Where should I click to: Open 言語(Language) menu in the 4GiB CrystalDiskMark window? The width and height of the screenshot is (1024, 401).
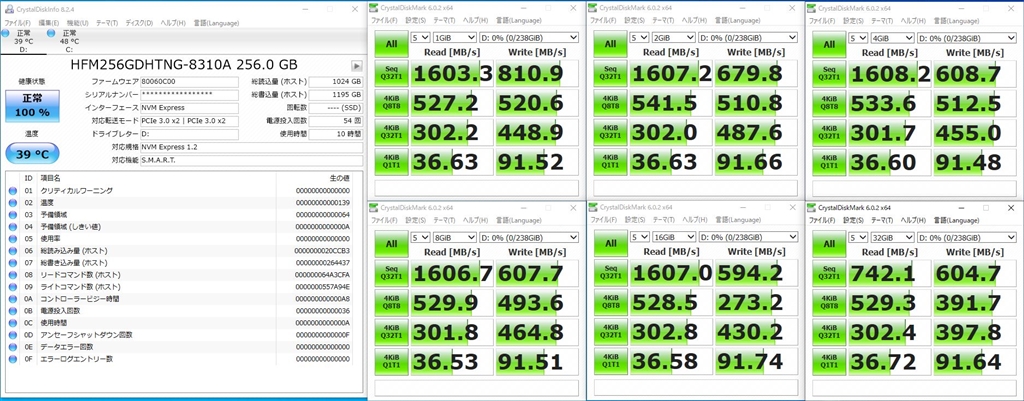coord(955,20)
